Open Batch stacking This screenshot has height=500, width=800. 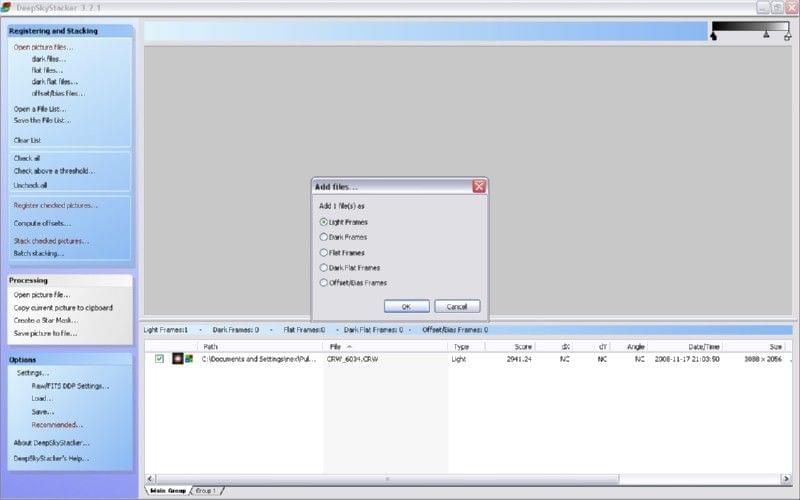(38, 253)
